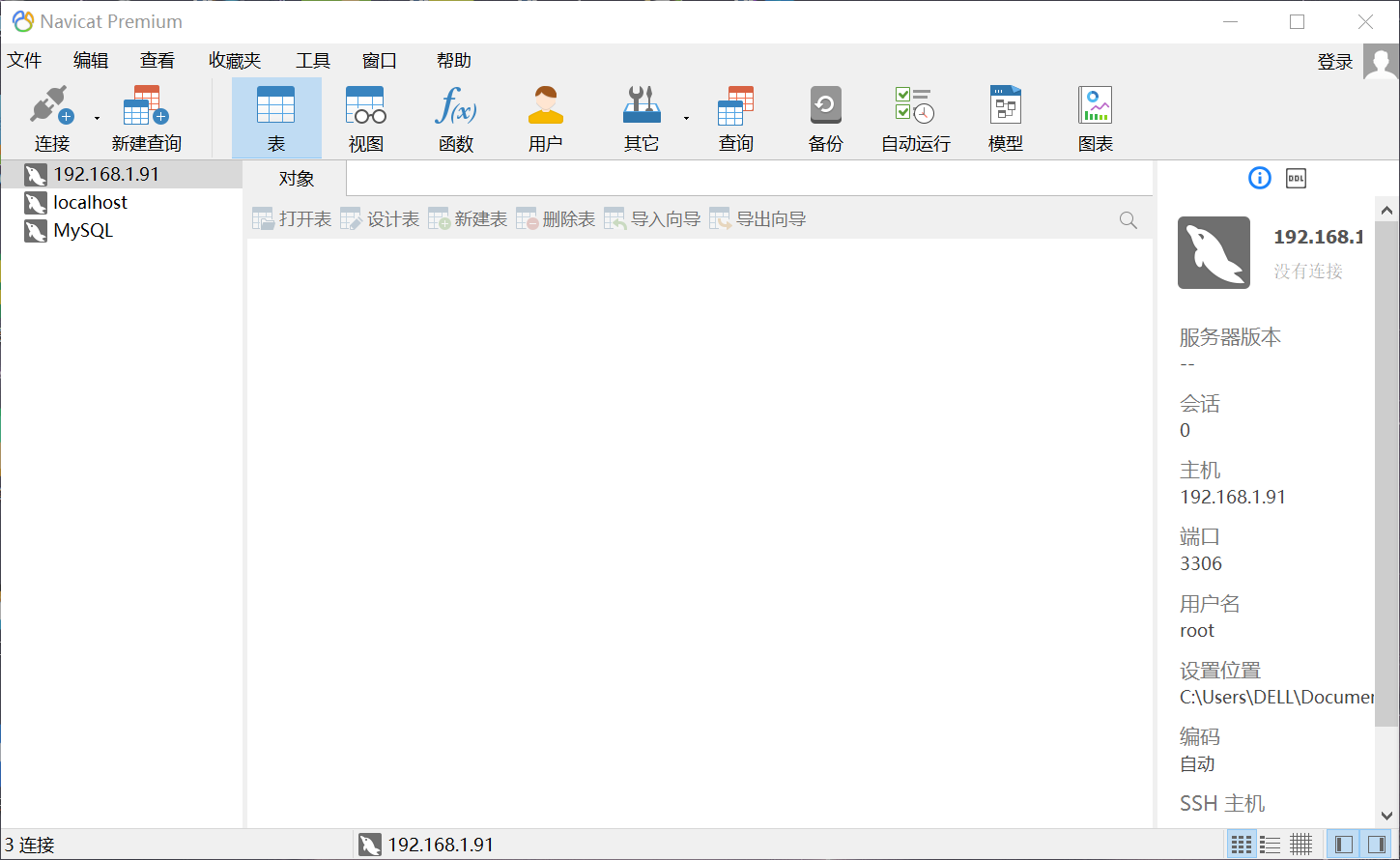The height and width of the screenshot is (860, 1400).
Task: Click the session count "0" under 会话
Action: (x=1186, y=431)
